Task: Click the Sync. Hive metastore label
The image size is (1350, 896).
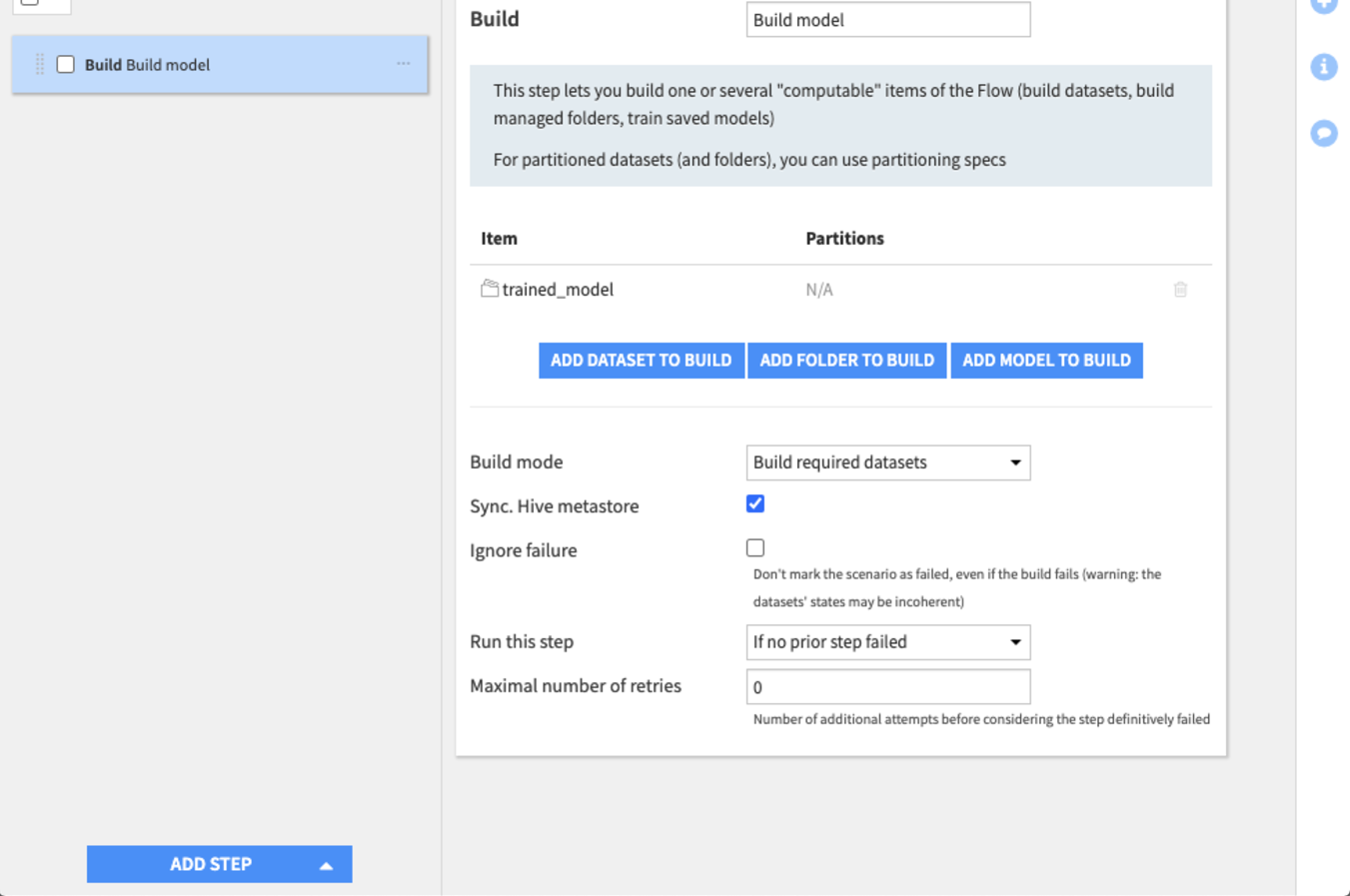Action: (555, 506)
